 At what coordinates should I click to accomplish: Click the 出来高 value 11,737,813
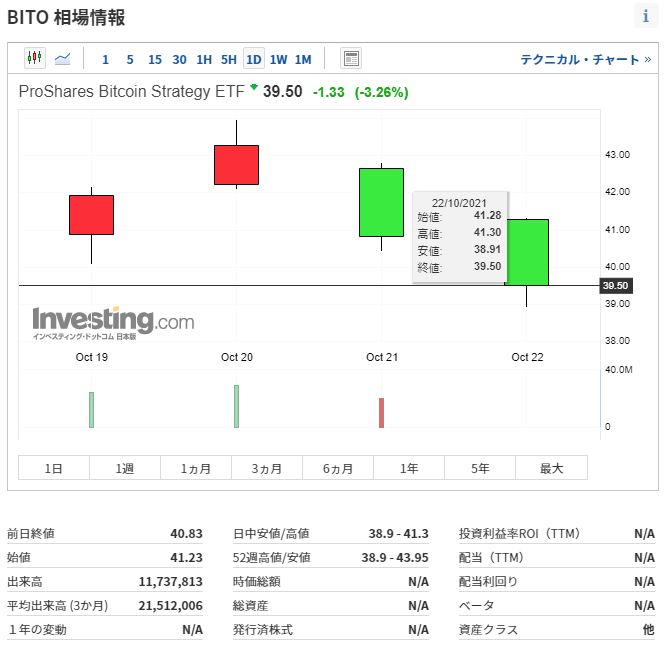pyautogui.click(x=171, y=582)
